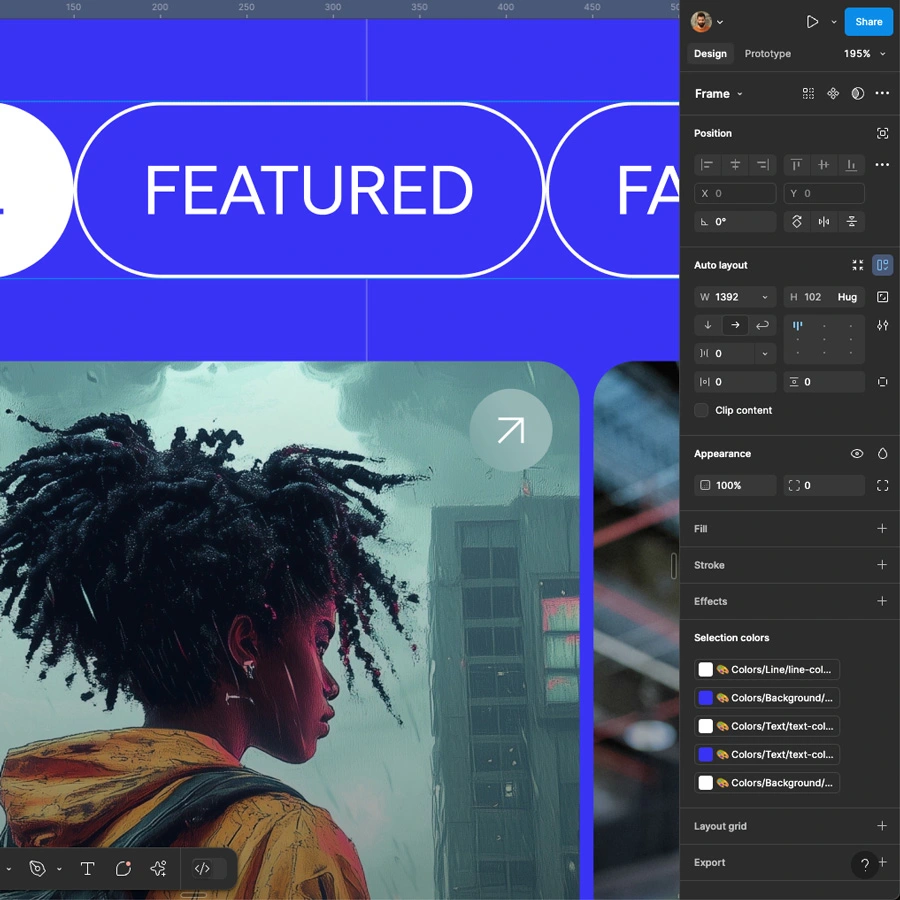900x900 pixels.
Task: Click the Y position input field
Action: [x=824, y=193]
